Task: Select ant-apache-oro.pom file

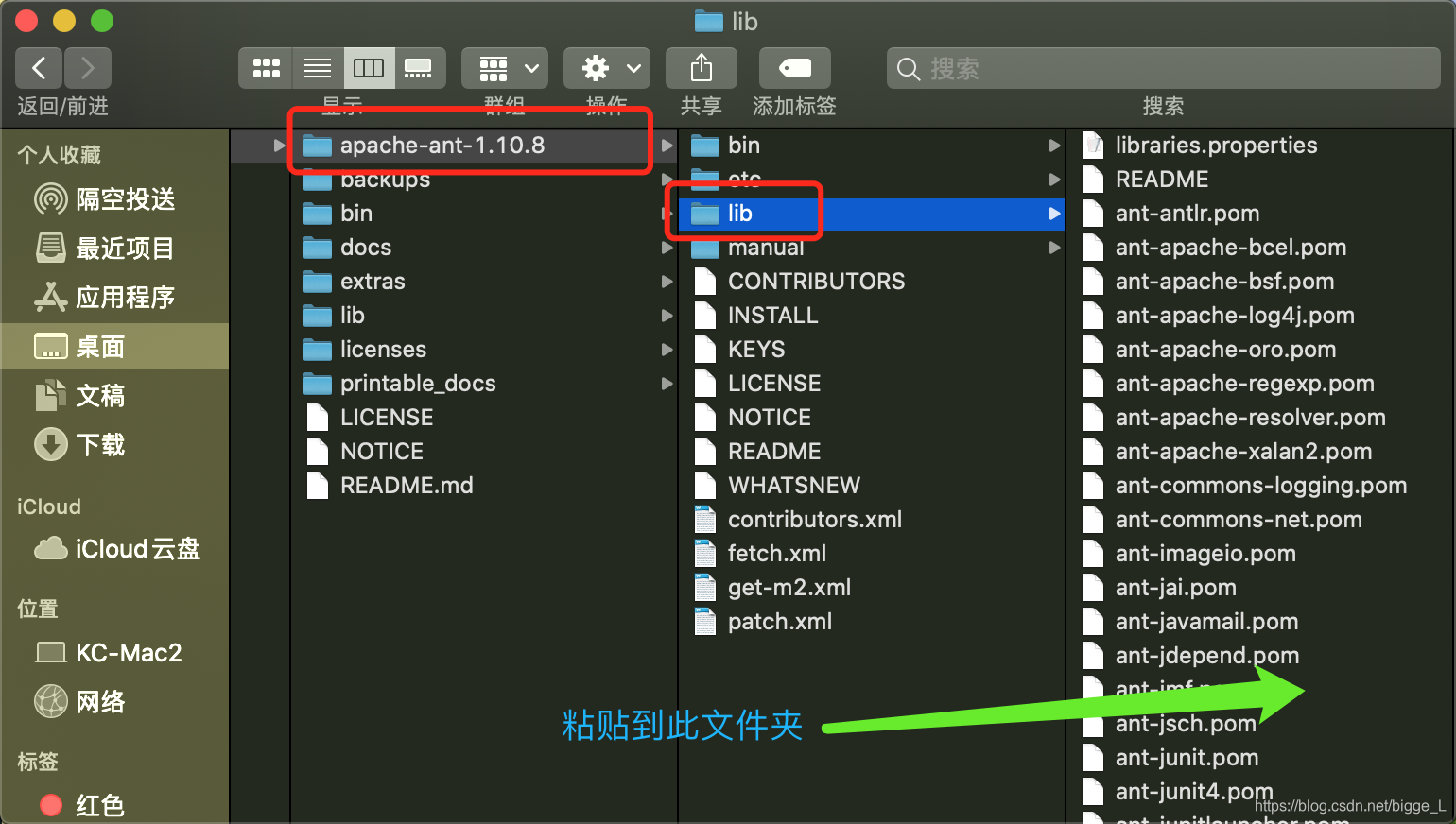Action: [x=1260, y=350]
